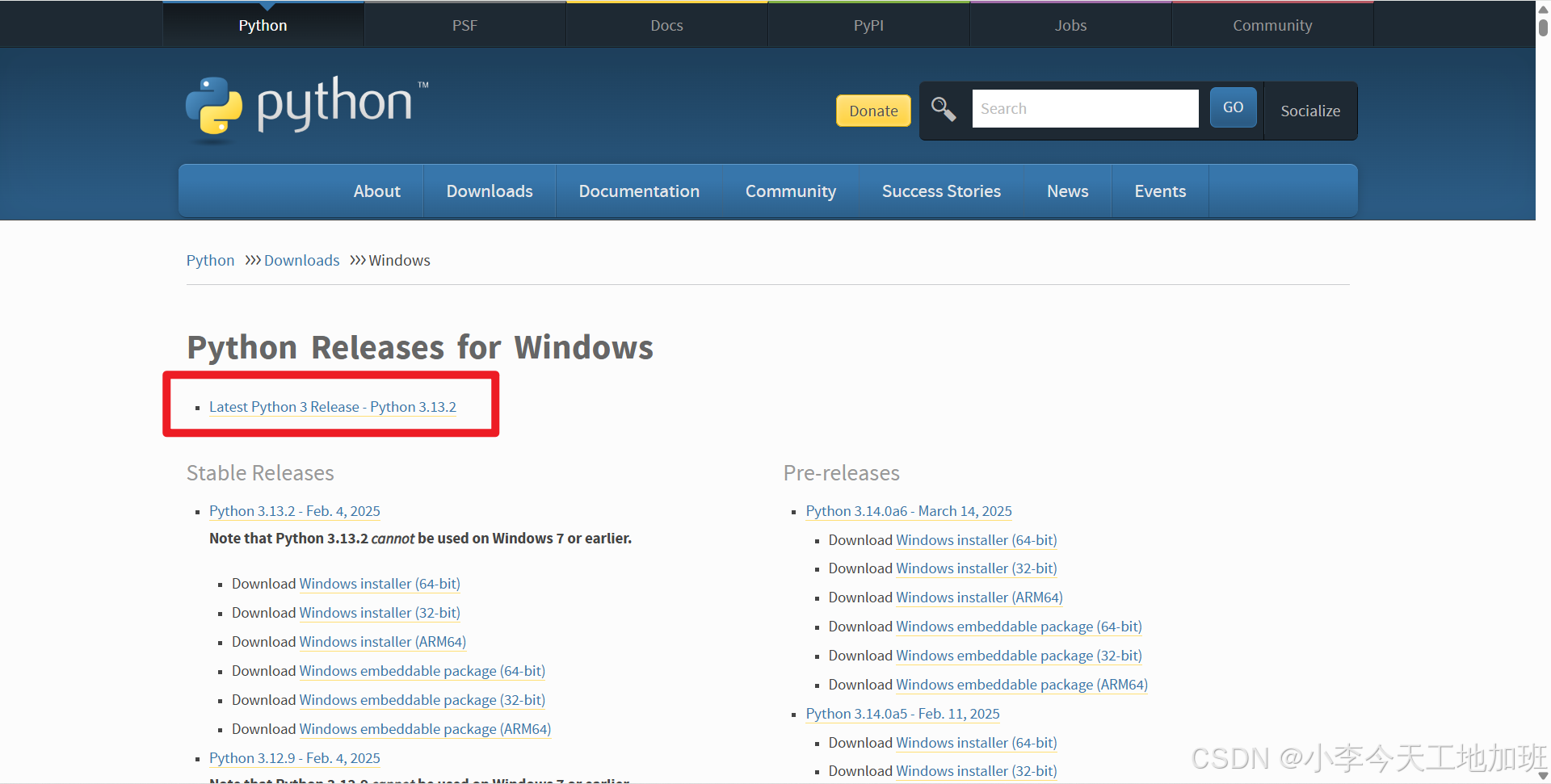Screen dimensions: 1551x784
Task: Open the About navigation menu
Action: (x=376, y=191)
